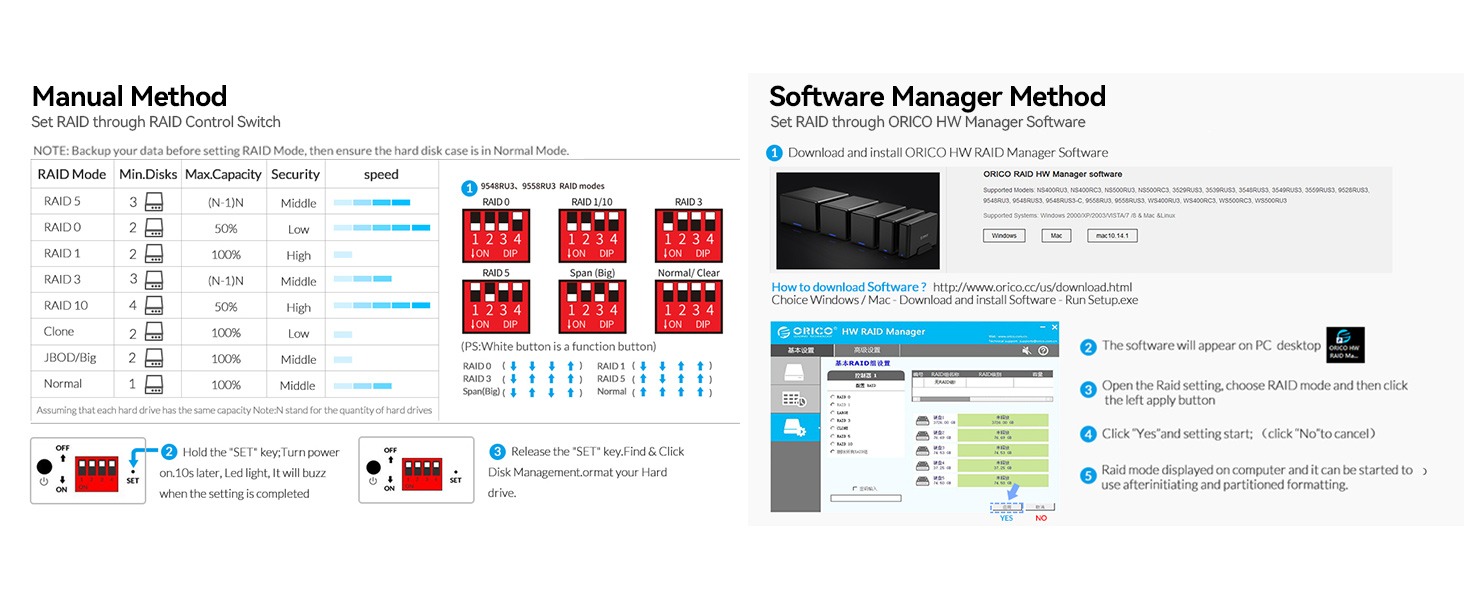
Task: Click the cancel button marked NO
Action: (x=1040, y=507)
